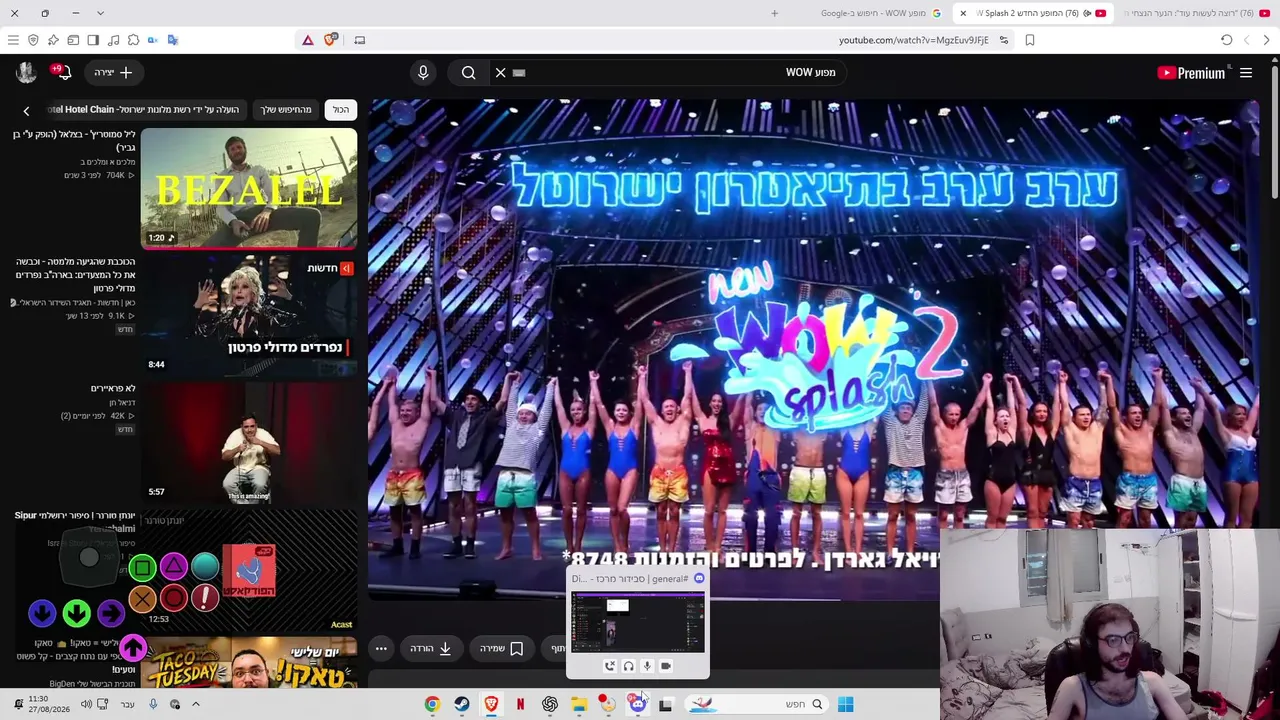Open the 5:57 'This is amazing' thumbnail

click(x=249, y=442)
